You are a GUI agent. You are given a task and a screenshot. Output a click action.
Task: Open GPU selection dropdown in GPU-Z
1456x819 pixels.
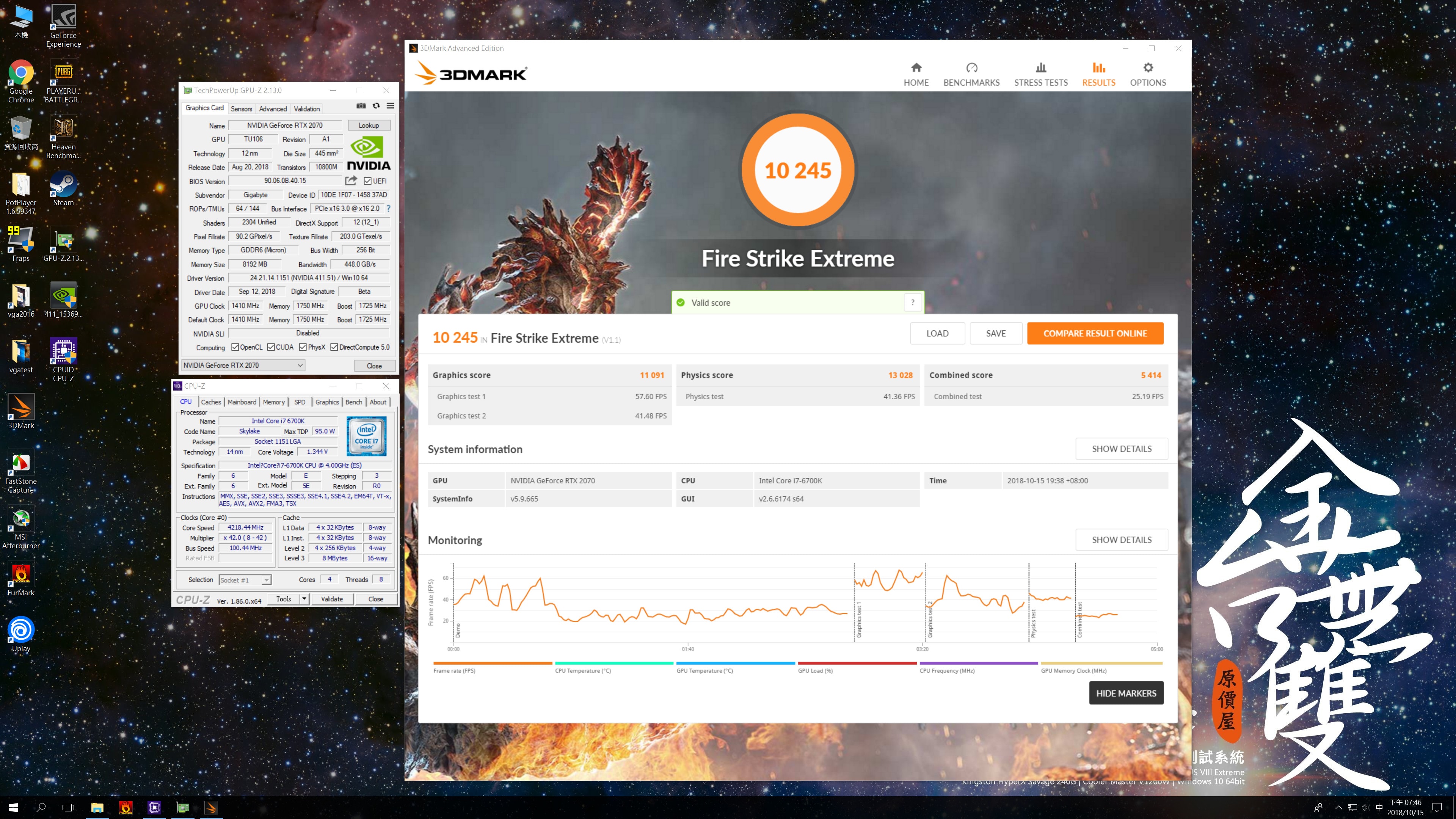click(243, 365)
